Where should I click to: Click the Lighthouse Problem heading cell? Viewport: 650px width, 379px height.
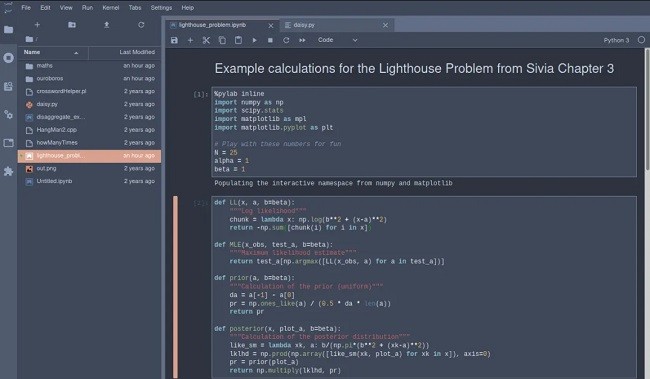[414, 68]
